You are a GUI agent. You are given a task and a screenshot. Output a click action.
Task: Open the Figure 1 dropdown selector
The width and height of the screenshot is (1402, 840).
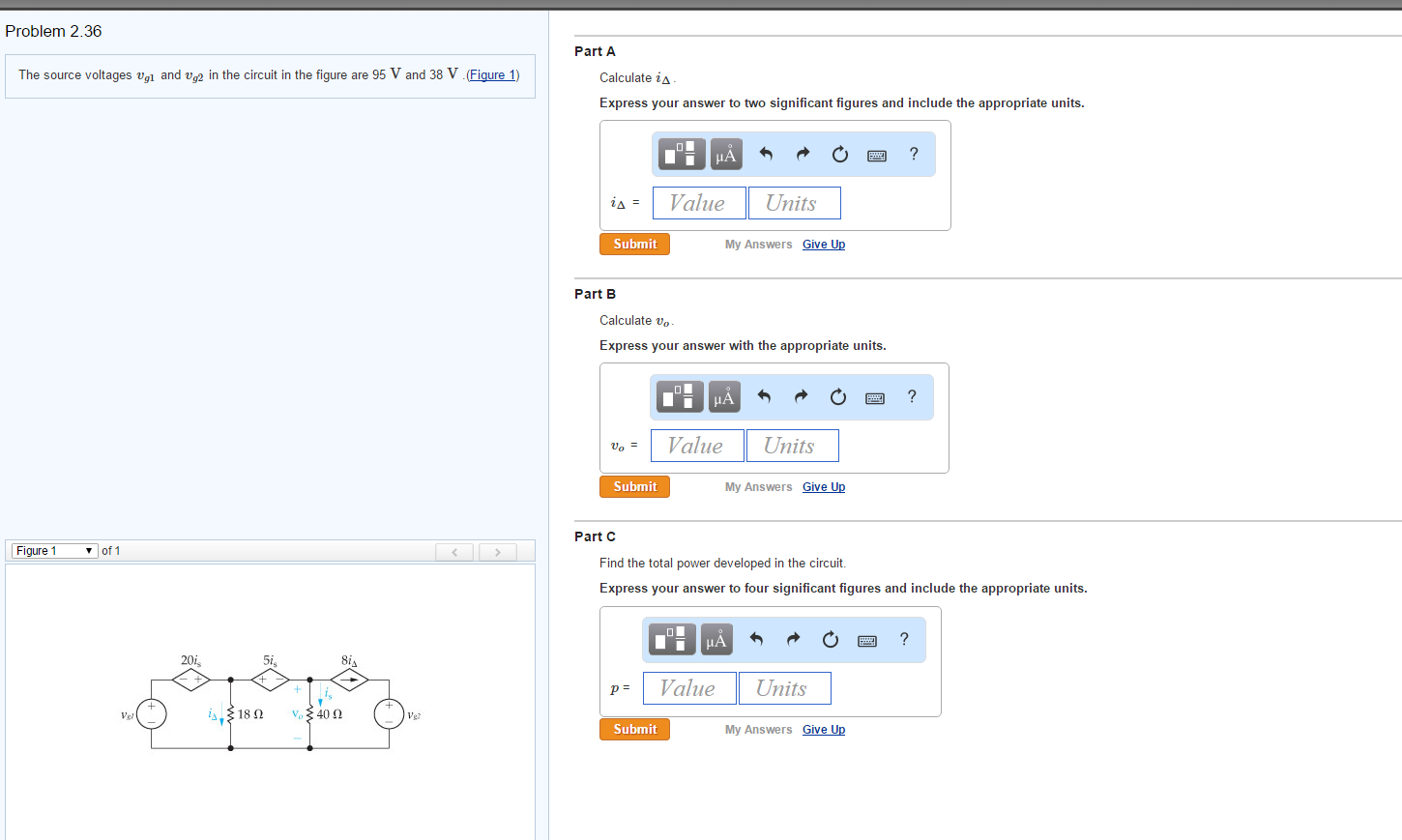53,550
